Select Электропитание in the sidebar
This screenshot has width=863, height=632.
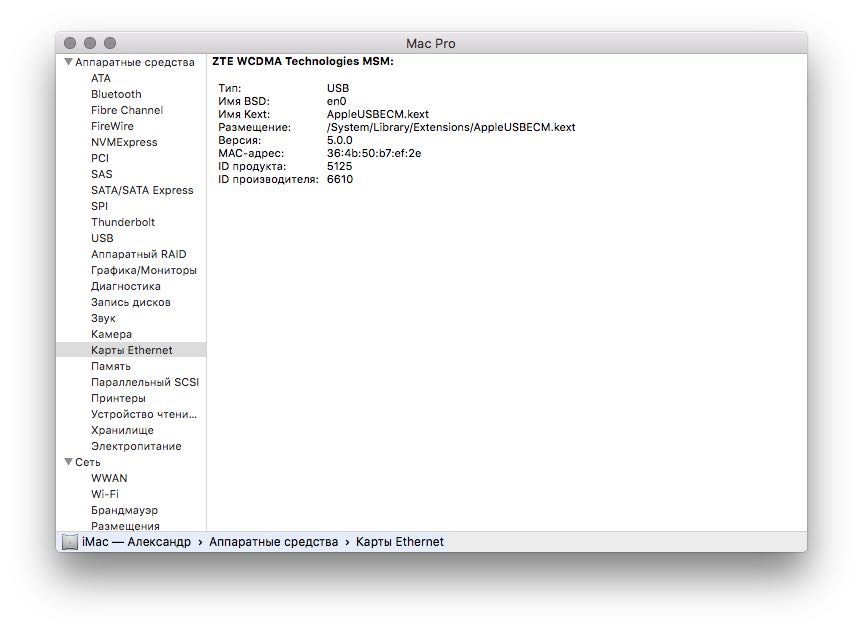pos(136,445)
